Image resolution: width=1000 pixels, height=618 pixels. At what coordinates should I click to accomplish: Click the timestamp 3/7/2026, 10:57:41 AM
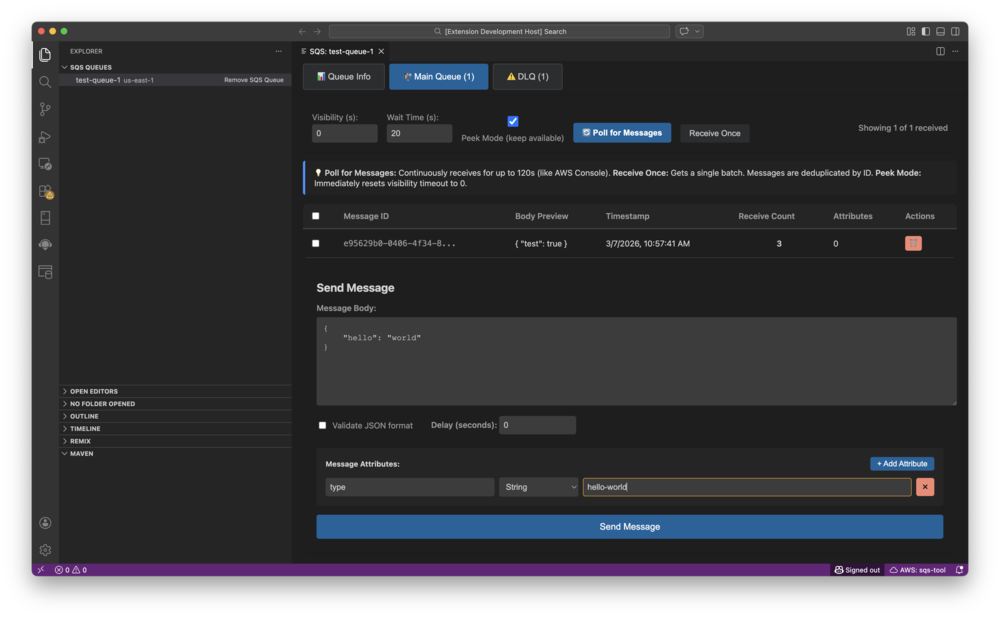(647, 244)
